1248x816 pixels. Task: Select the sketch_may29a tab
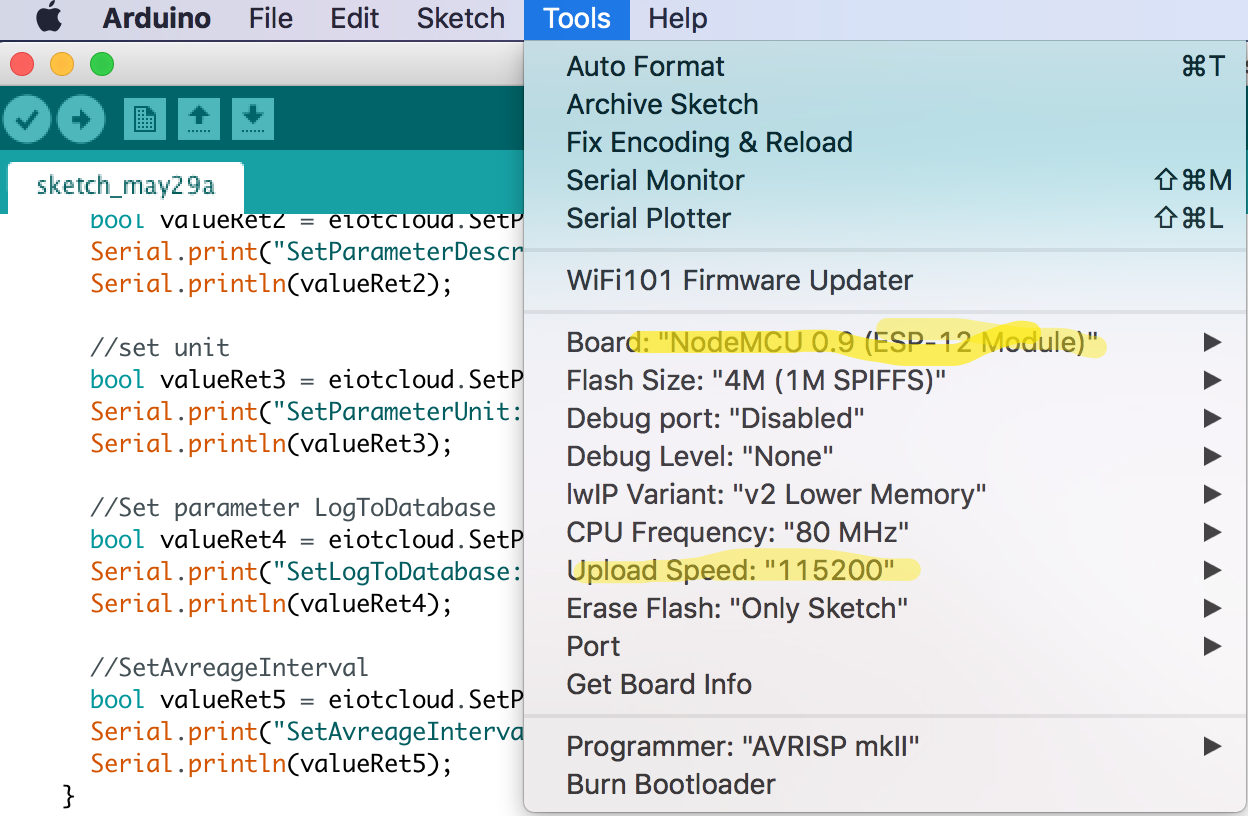(x=125, y=187)
